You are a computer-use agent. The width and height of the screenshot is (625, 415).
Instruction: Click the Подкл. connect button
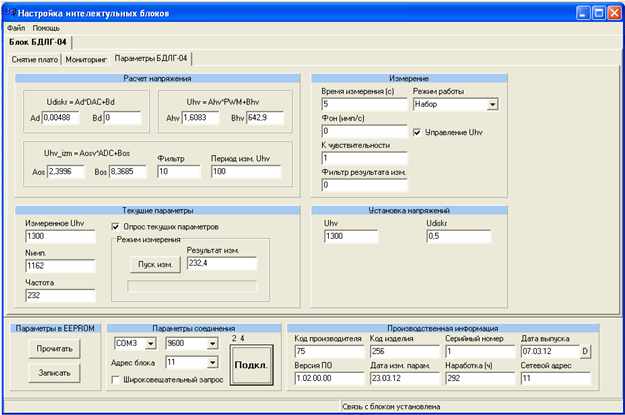coord(252,365)
